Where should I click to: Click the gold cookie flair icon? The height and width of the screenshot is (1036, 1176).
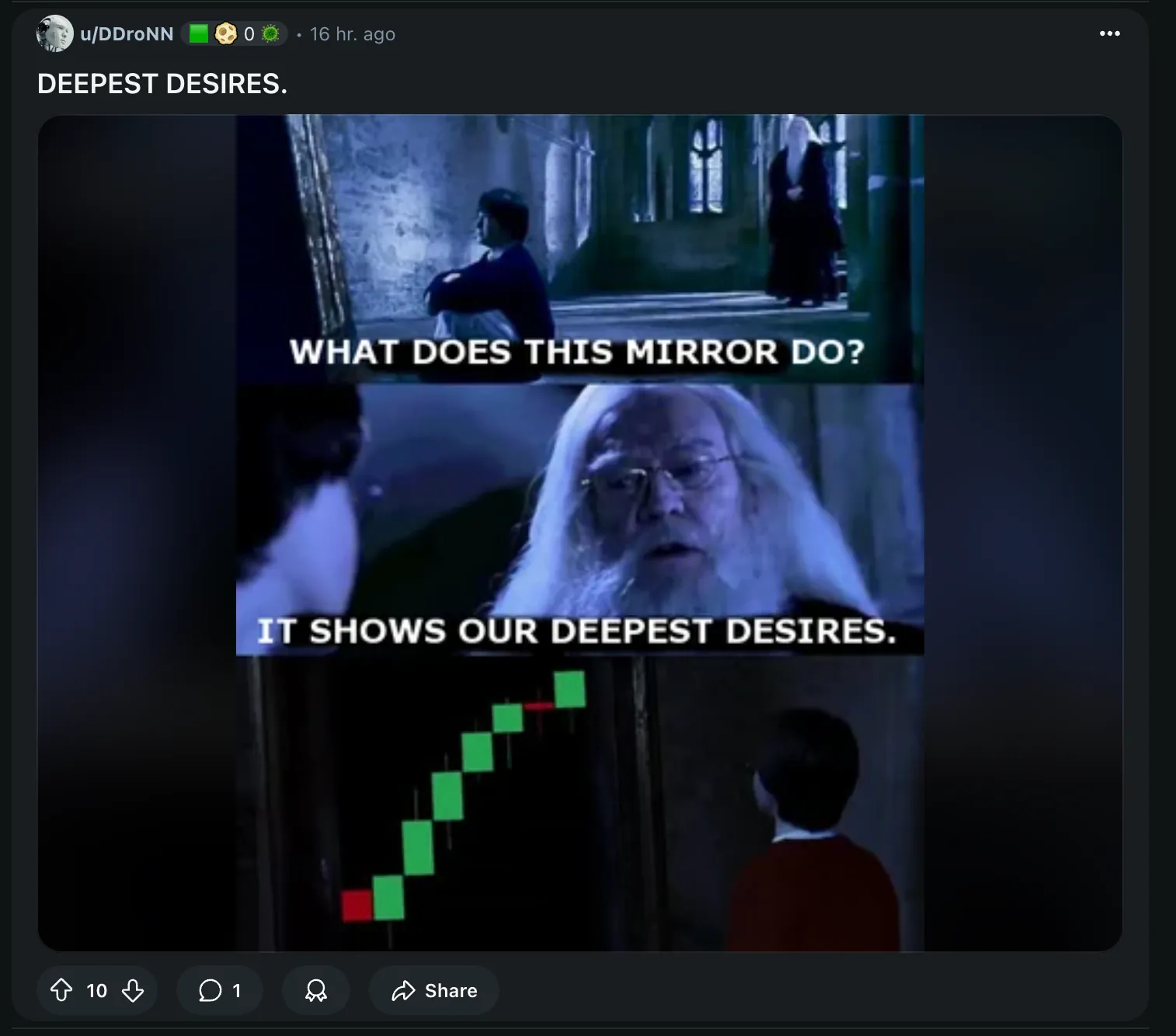click(226, 34)
